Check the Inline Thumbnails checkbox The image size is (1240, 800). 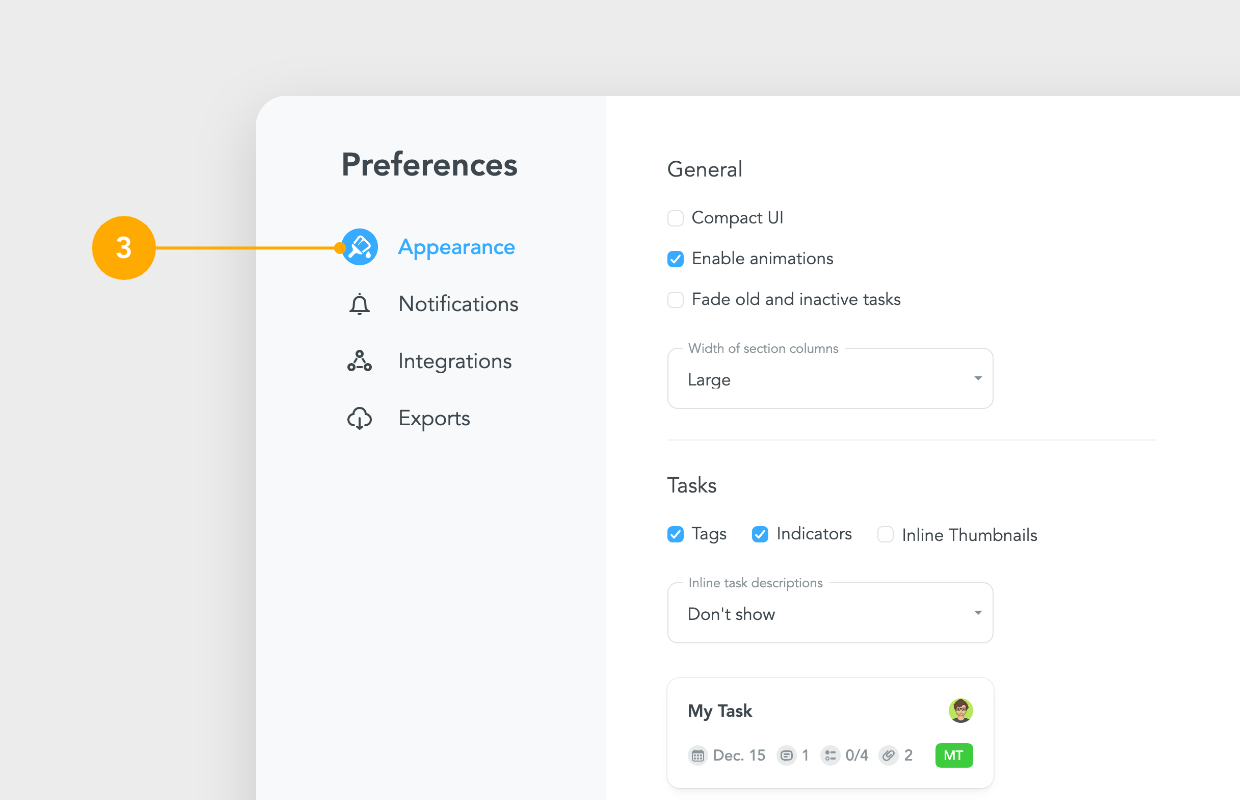pyautogui.click(x=885, y=534)
